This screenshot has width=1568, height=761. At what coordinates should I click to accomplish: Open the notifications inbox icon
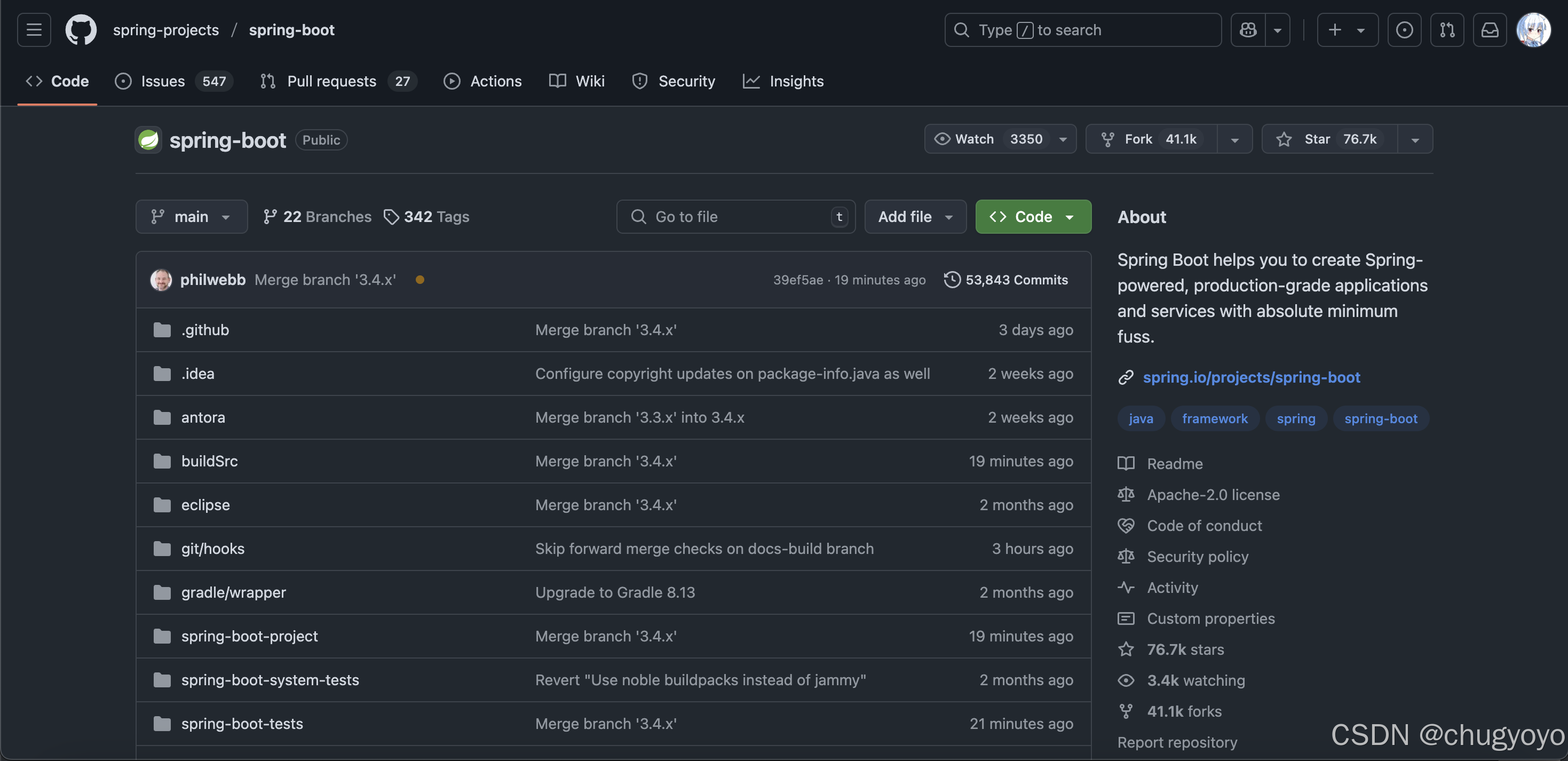[1490, 30]
